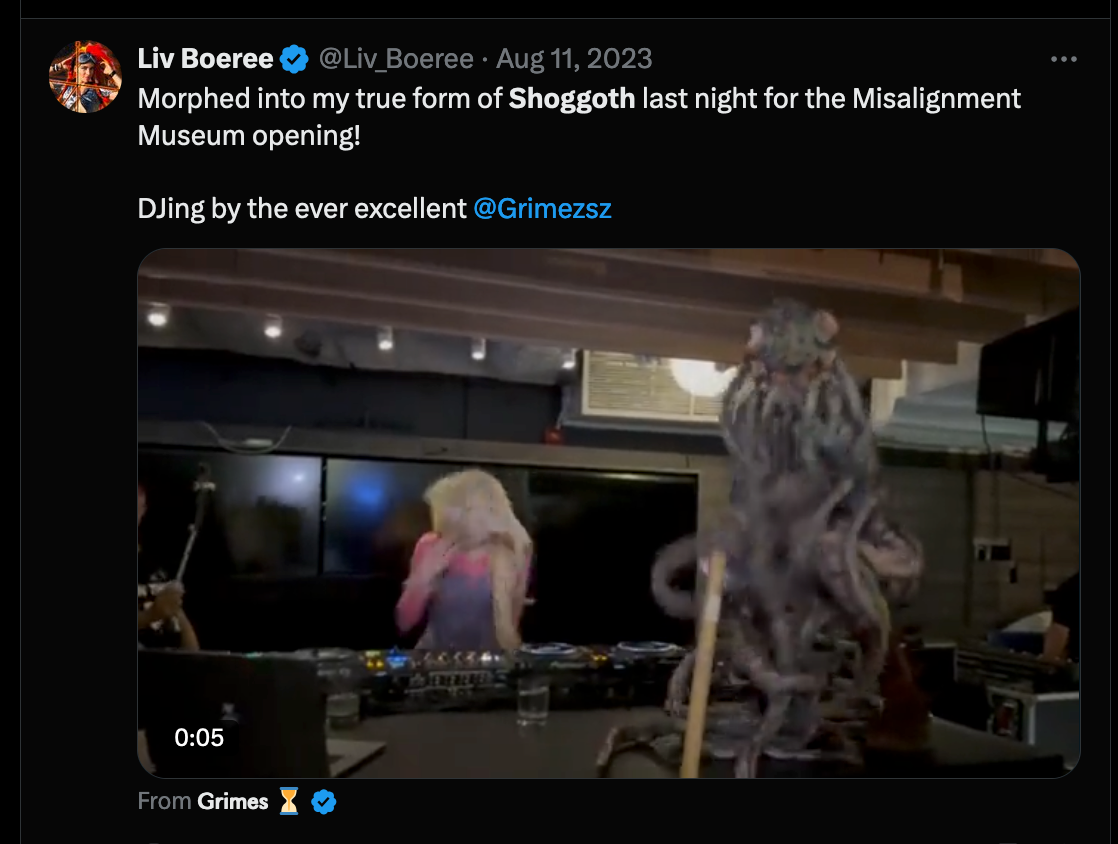1118x844 pixels.
Task: Open the three-dot More options menu
Action: 1064,59
